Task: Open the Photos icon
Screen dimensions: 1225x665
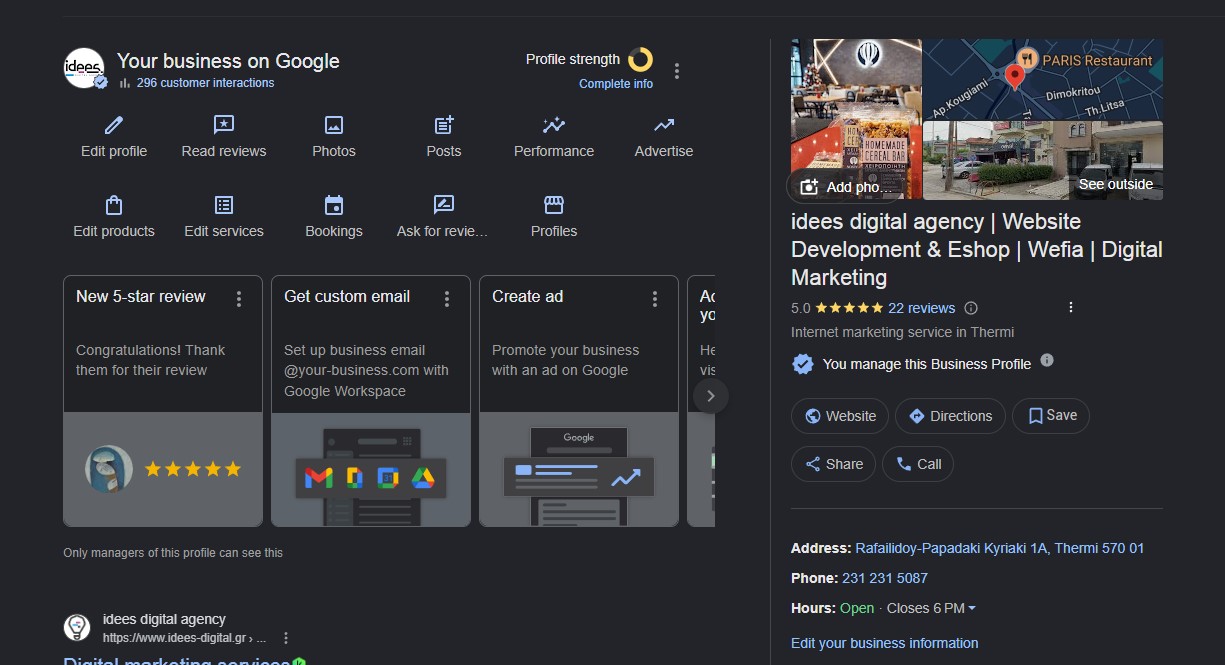Action: point(334,125)
